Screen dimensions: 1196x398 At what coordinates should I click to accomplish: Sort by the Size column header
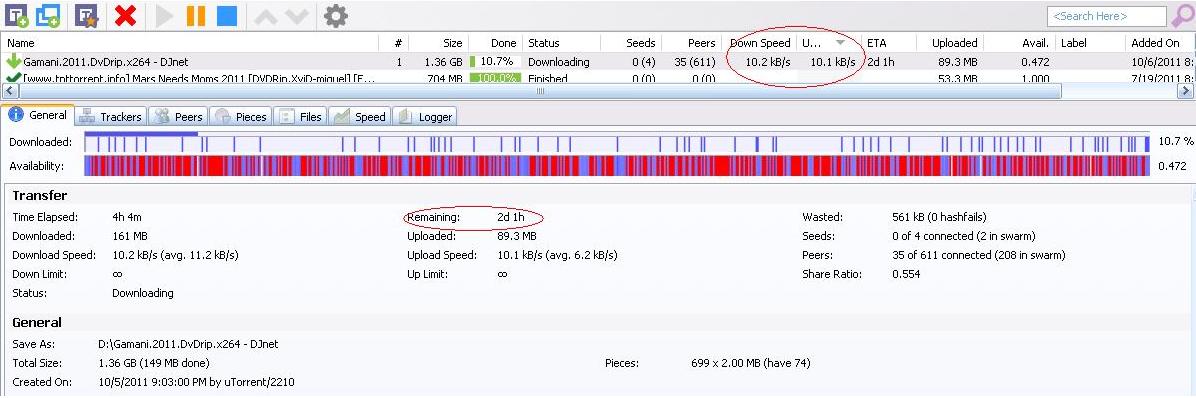(439, 43)
